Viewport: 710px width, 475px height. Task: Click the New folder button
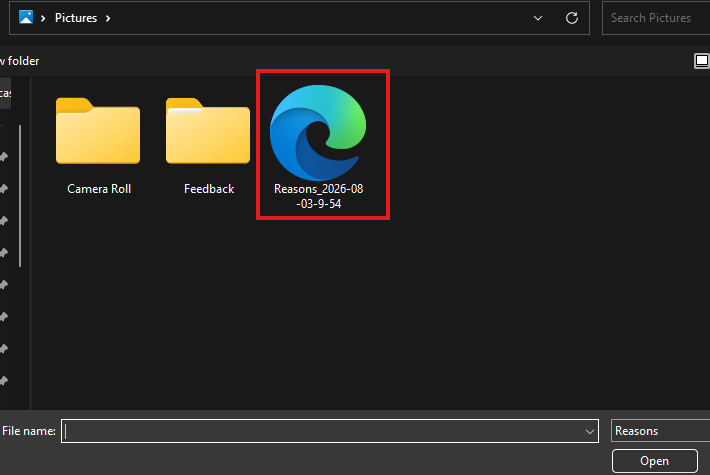[x=19, y=61]
